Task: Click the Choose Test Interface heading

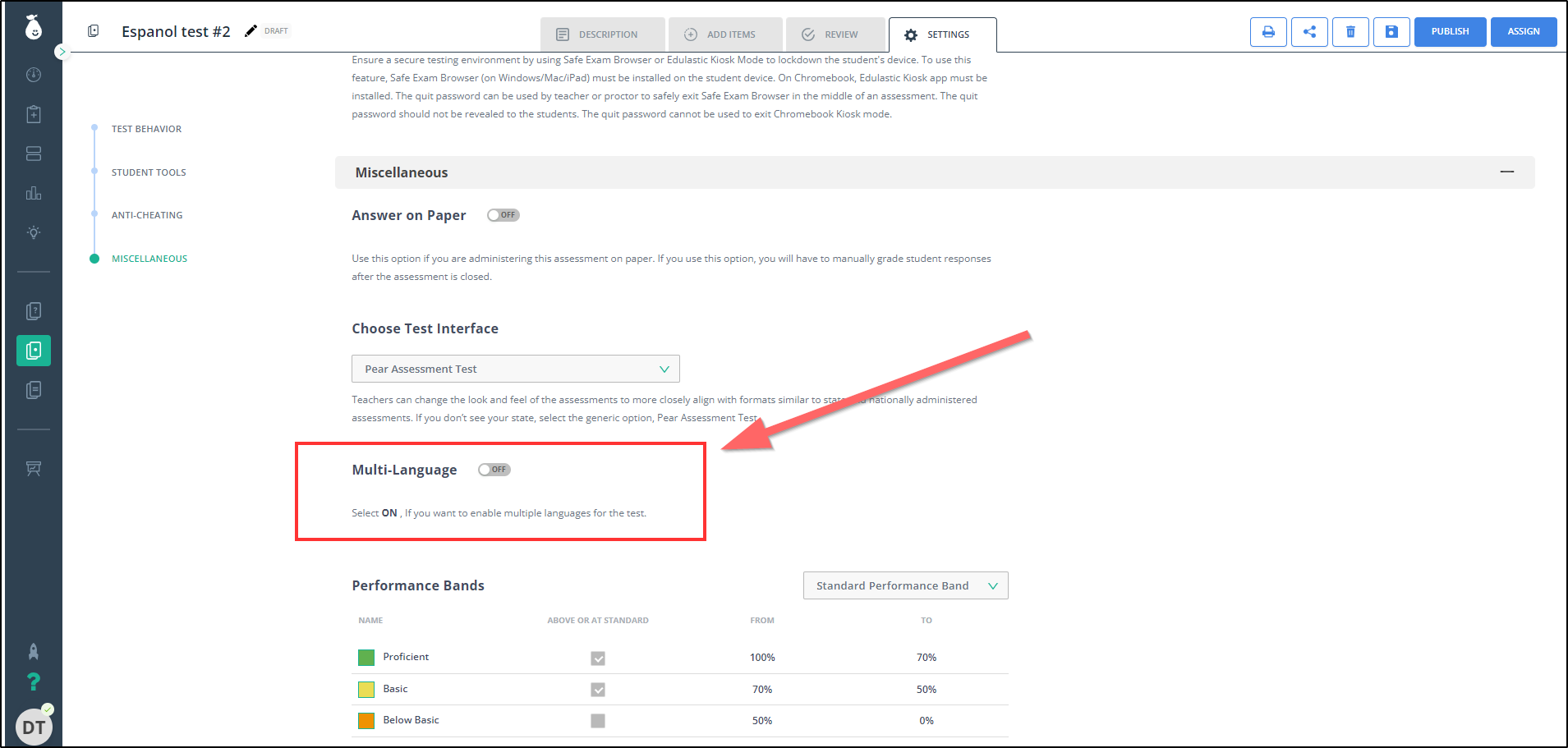Action: (x=425, y=328)
